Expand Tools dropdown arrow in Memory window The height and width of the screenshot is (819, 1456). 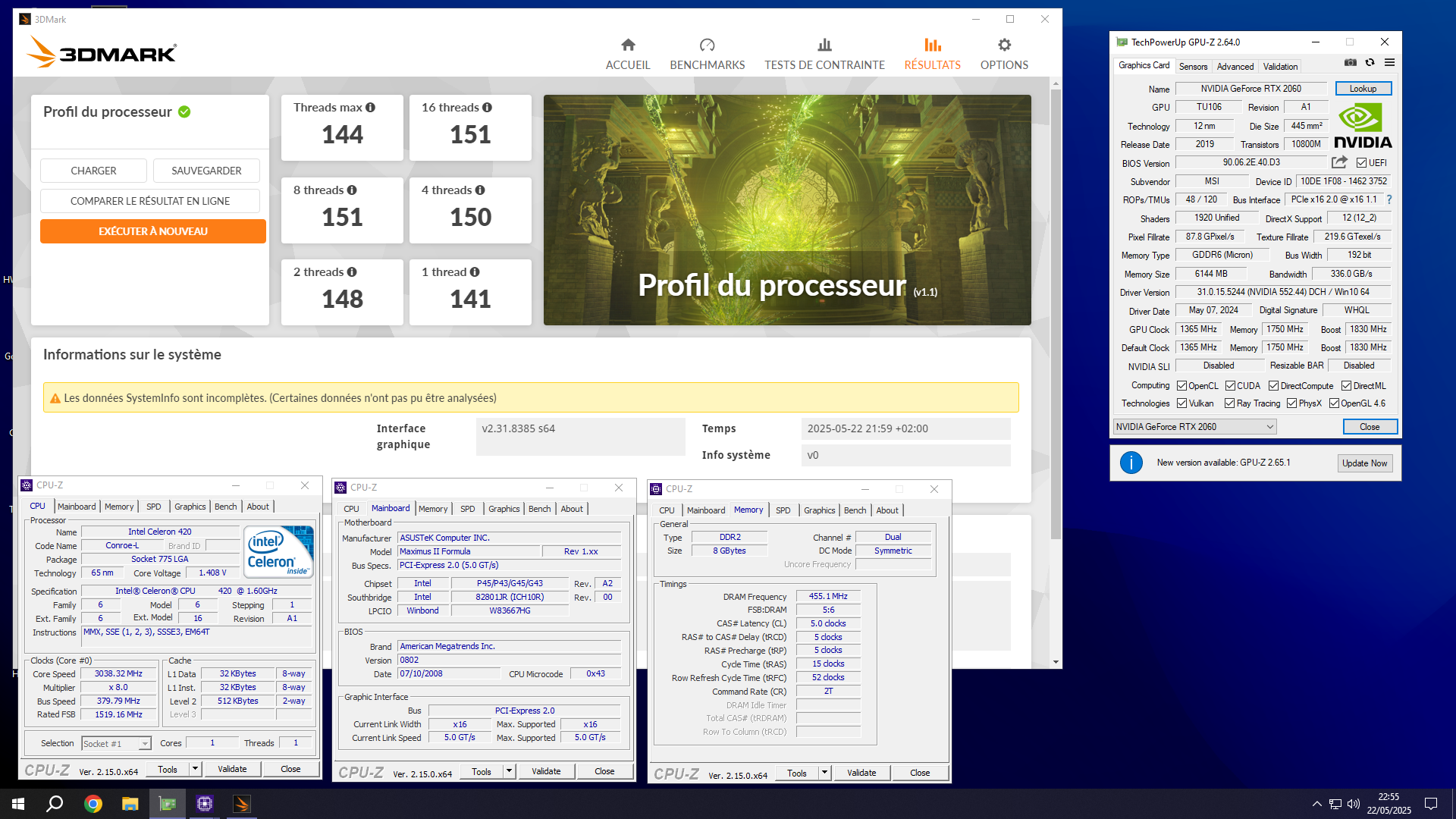824,773
